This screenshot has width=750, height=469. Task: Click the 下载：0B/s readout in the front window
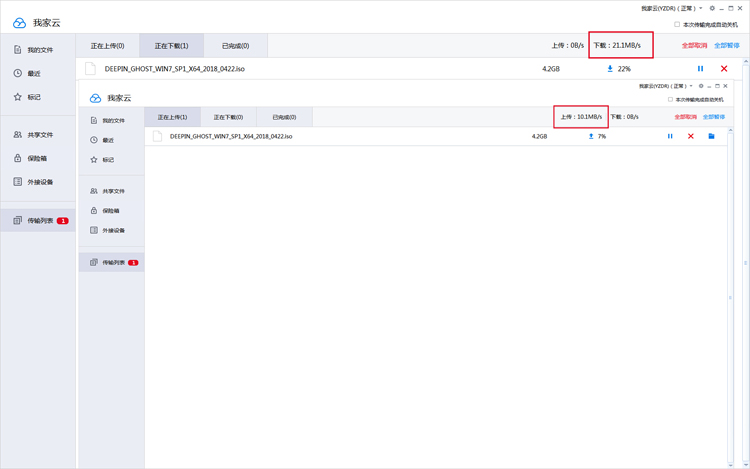pos(624,117)
